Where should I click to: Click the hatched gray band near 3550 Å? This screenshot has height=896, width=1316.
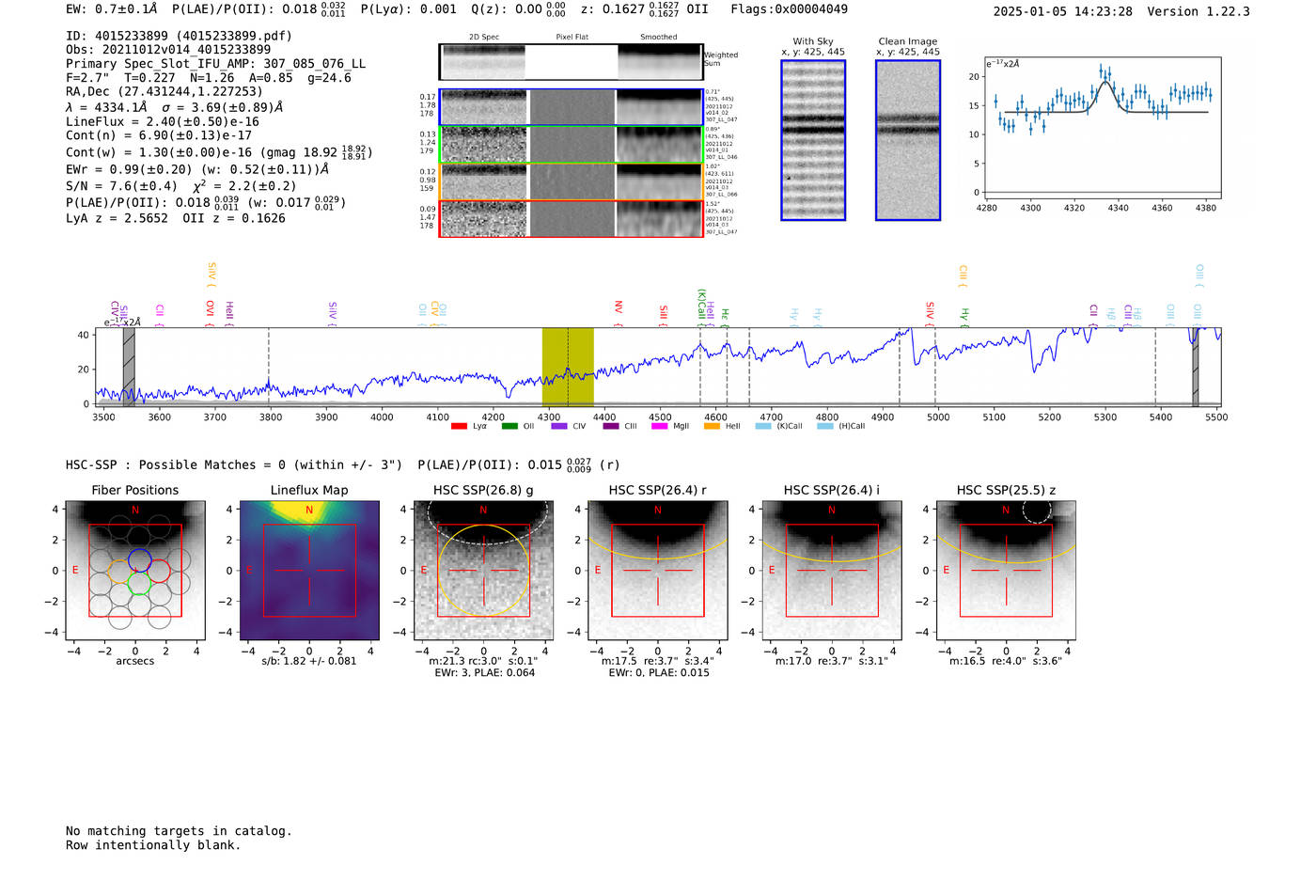tap(129, 367)
